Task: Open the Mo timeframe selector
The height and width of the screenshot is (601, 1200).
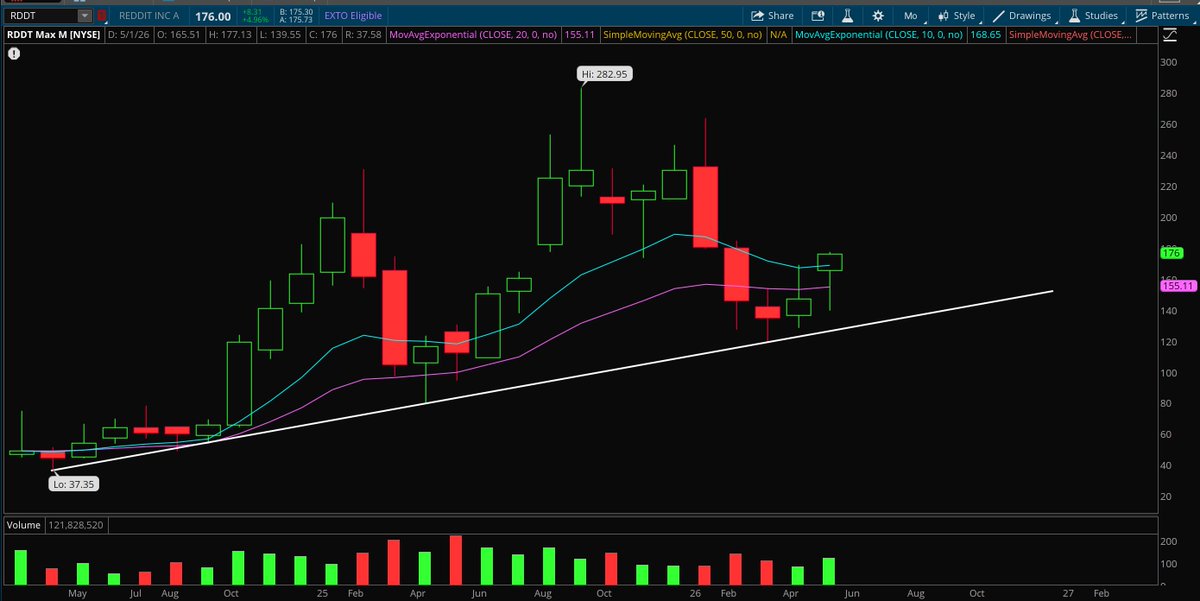Action: (x=910, y=16)
